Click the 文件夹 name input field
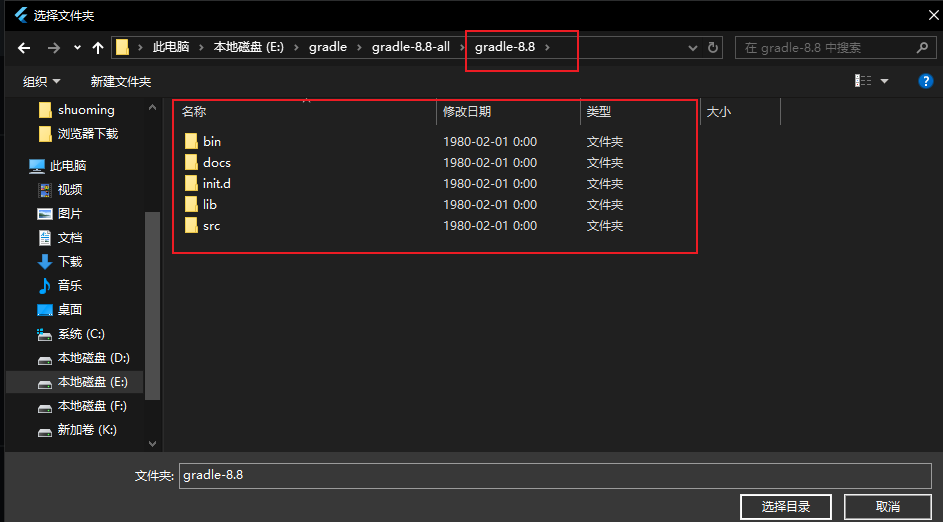This screenshot has width=943, height=522. (x=554, y=475)
